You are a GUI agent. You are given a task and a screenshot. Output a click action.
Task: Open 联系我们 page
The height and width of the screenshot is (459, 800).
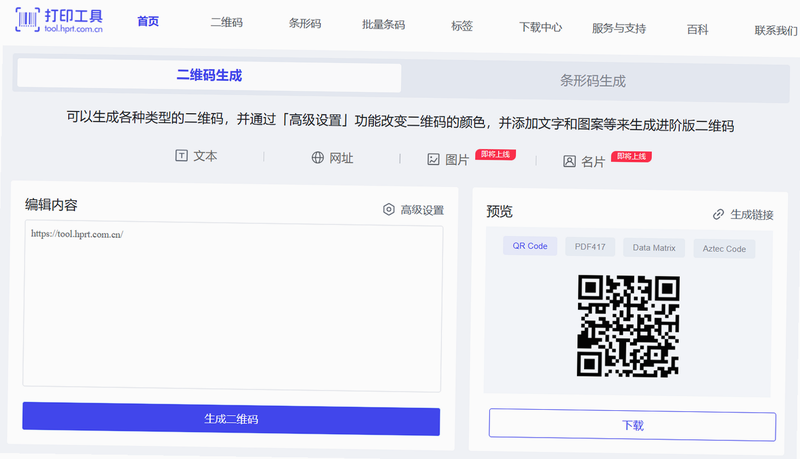tap(776, 31)
